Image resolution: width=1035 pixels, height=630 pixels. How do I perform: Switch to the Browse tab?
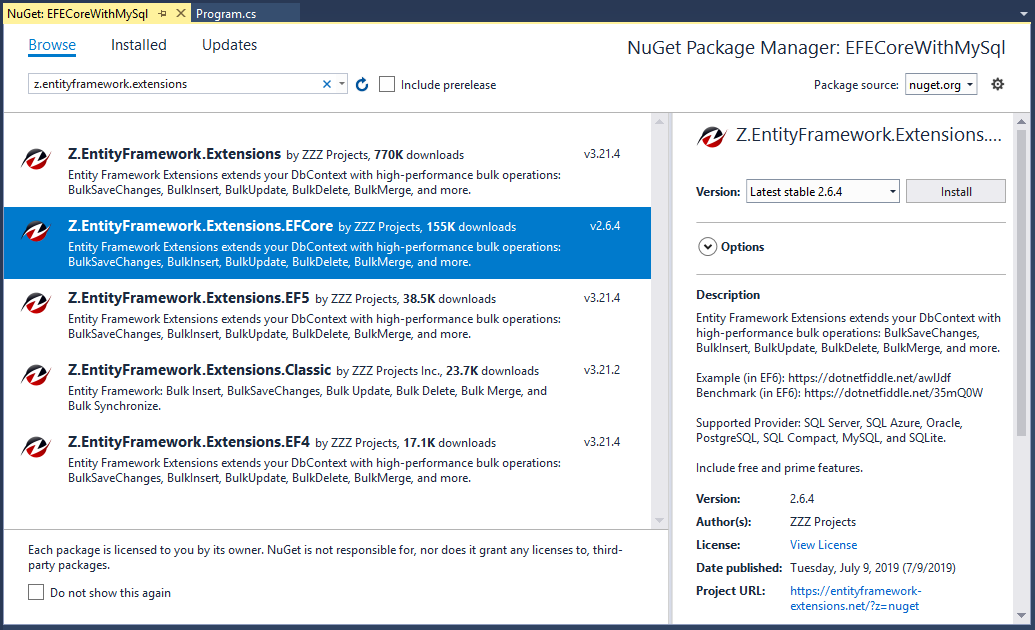click(52, 45)
